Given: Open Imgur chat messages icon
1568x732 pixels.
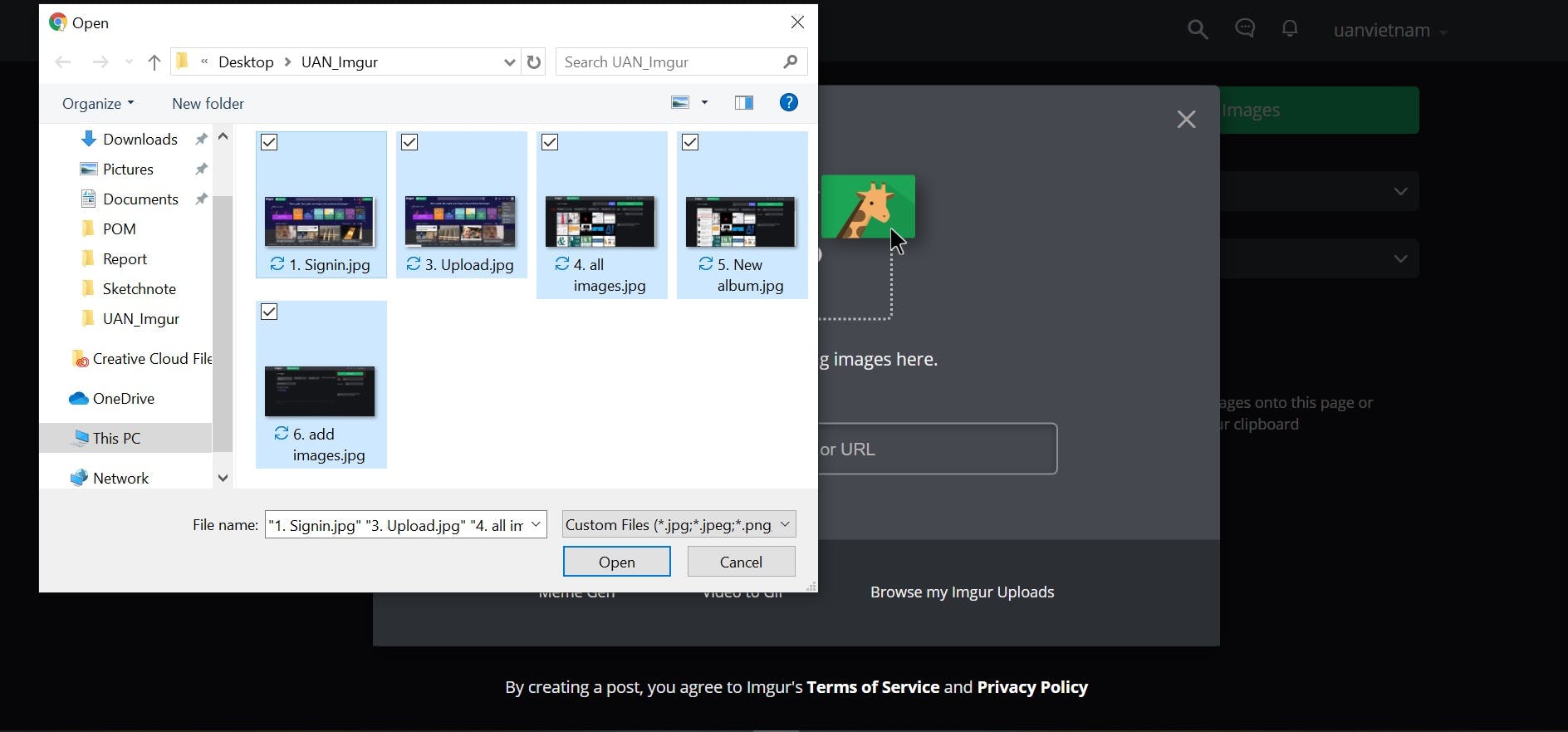Looking at the screenshot, I should pos(1245,29).
